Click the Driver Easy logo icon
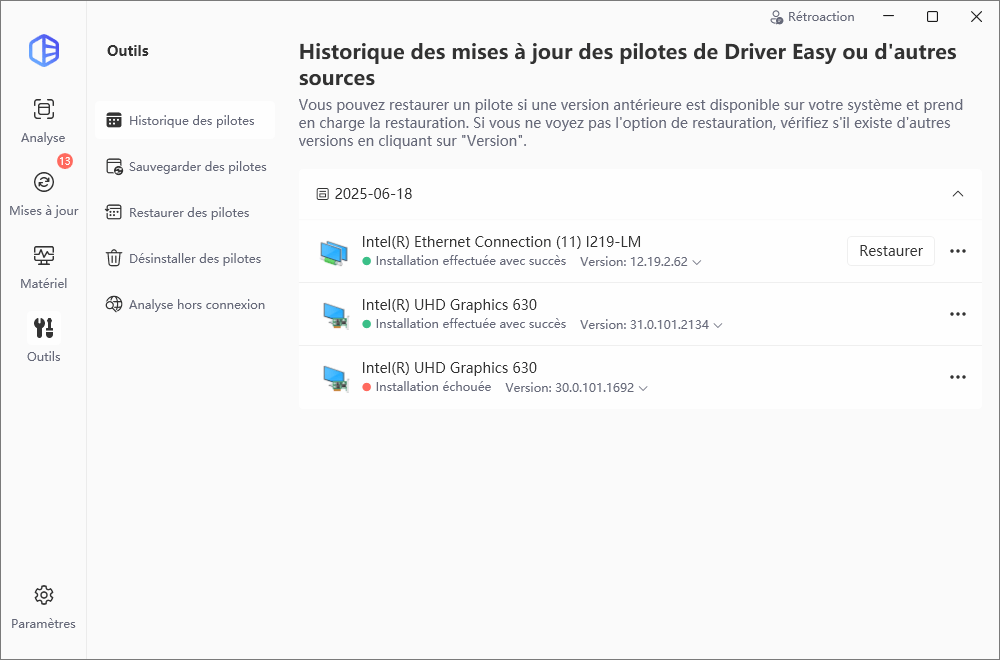 pyautogui.click(x=44, y=51)
